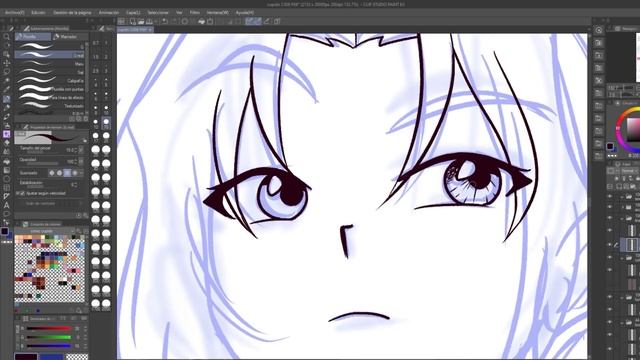Select the first Suavizado anti-aliasing option
Screen dimensions: 640x360
[52, 173]
